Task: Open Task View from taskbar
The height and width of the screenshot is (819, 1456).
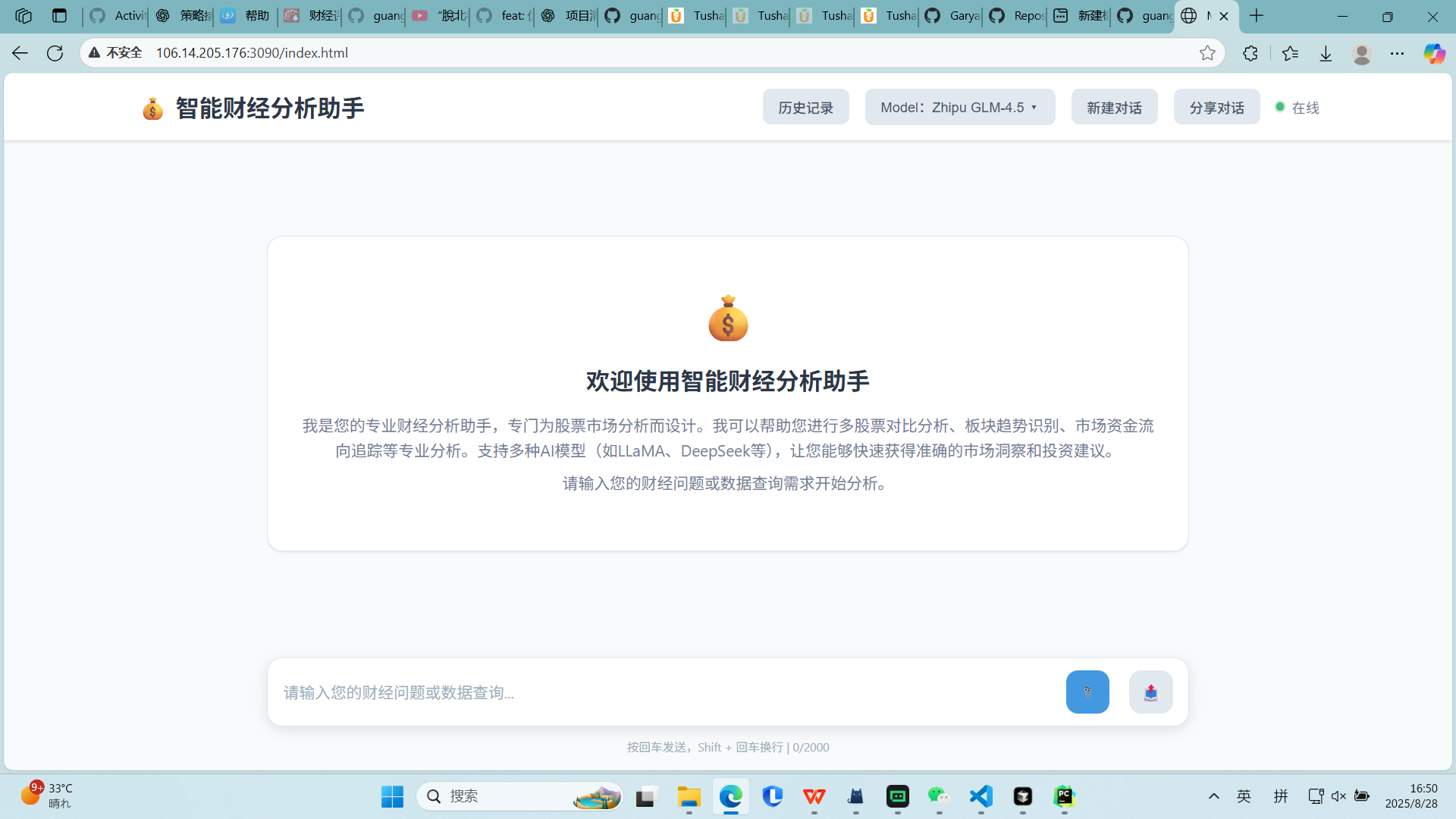Action: point(645,796)
